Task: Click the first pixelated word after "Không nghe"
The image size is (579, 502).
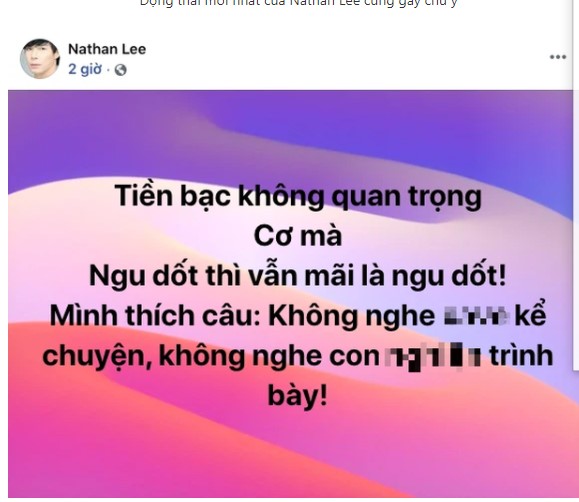Action: (x=476, y=317)
